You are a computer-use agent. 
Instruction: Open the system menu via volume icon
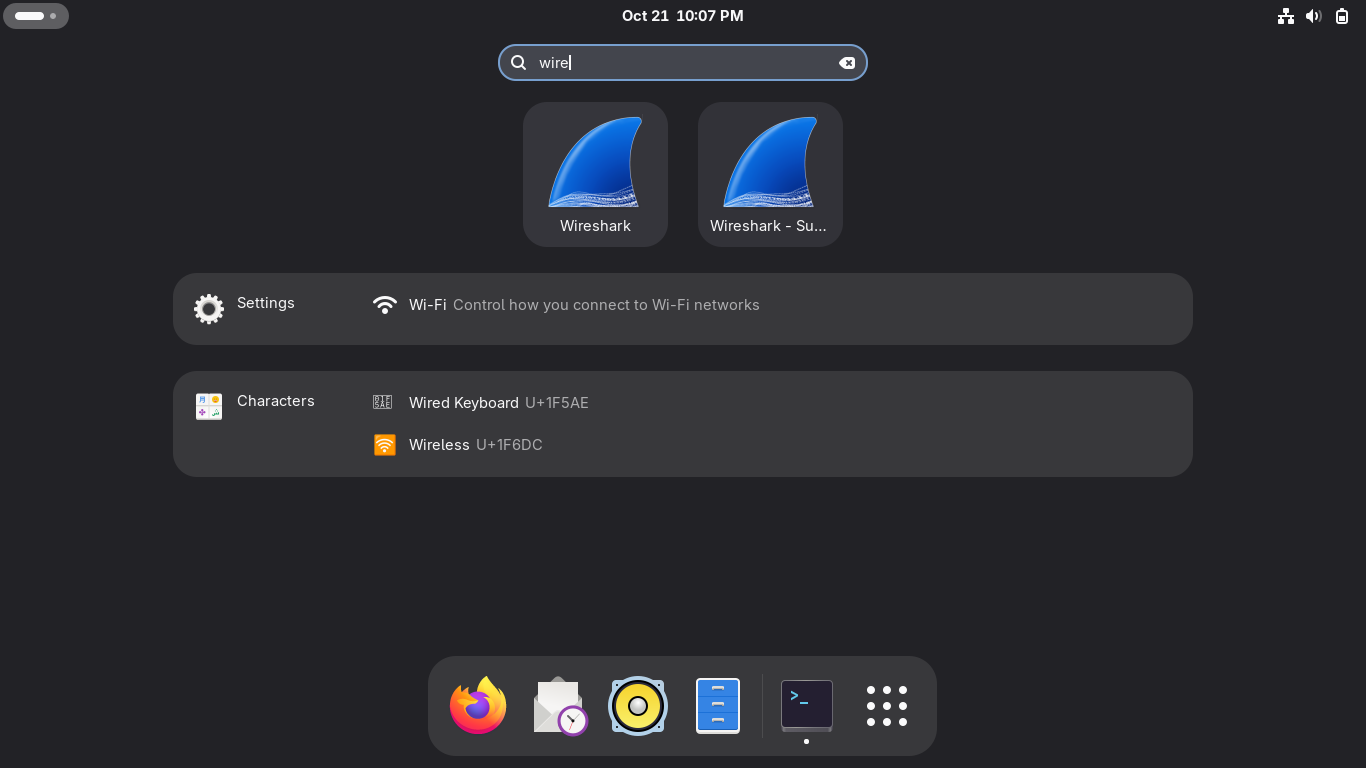coord(1313,16)
